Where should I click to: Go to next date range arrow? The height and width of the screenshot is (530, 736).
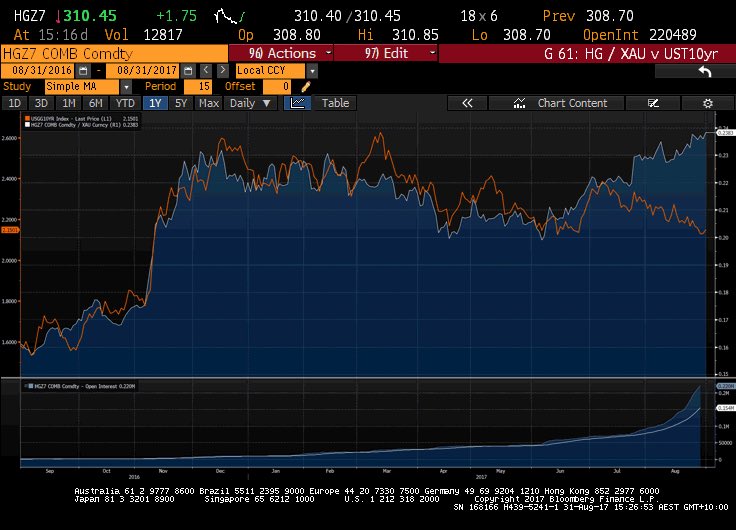[222, 71]
